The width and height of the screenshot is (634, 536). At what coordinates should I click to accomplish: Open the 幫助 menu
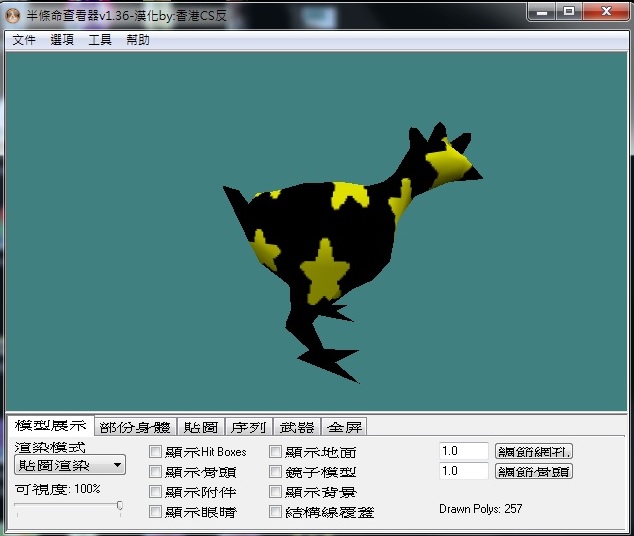tap(138, 40)
